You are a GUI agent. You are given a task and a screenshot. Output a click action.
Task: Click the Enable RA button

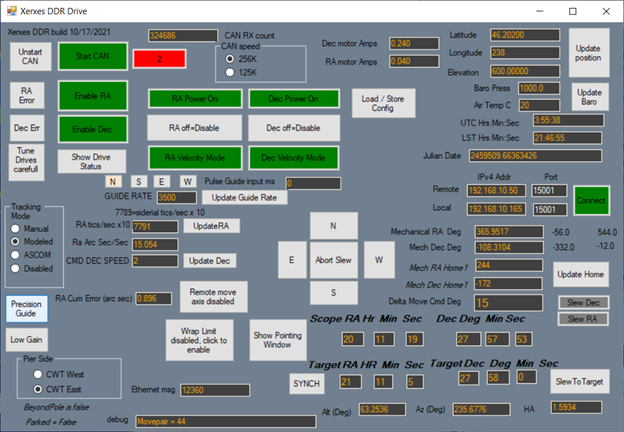93,95
